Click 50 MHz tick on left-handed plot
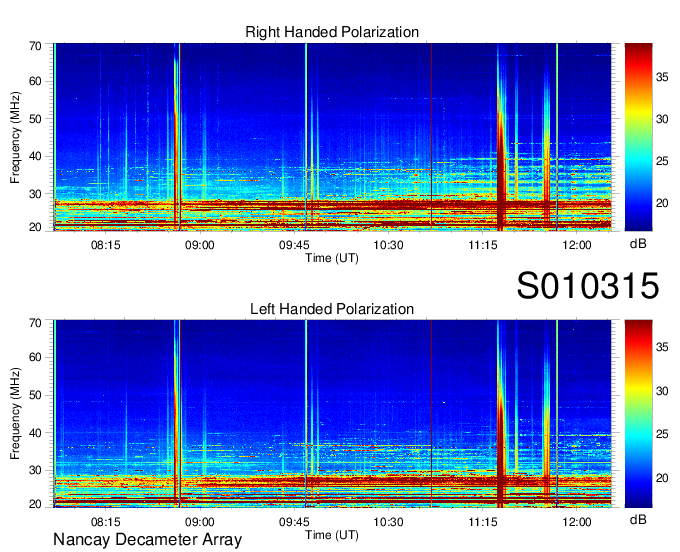This screenshot has height=552, width=680. click(35, 395)
